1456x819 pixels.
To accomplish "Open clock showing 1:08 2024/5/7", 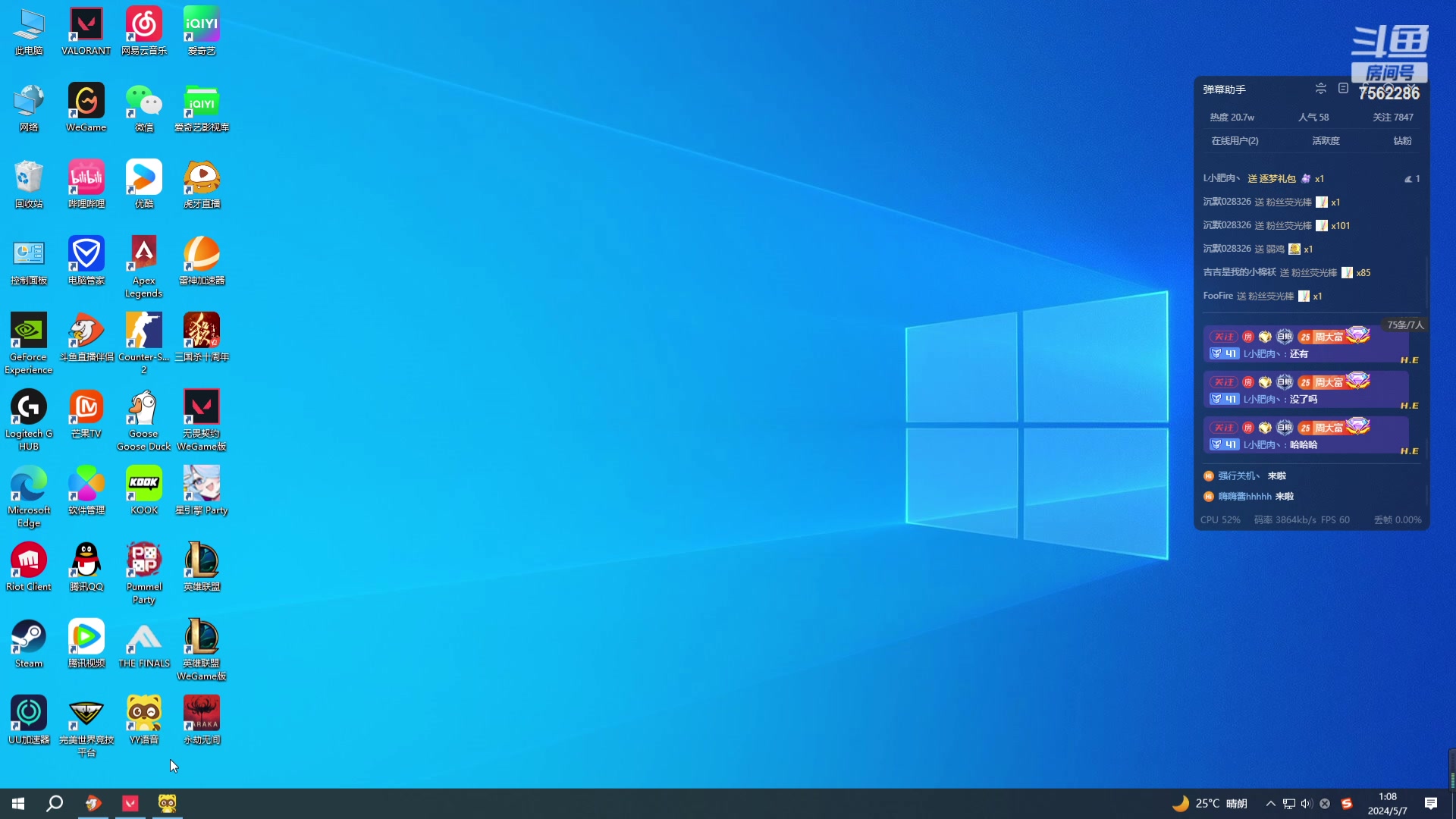I will (1388, 804).
